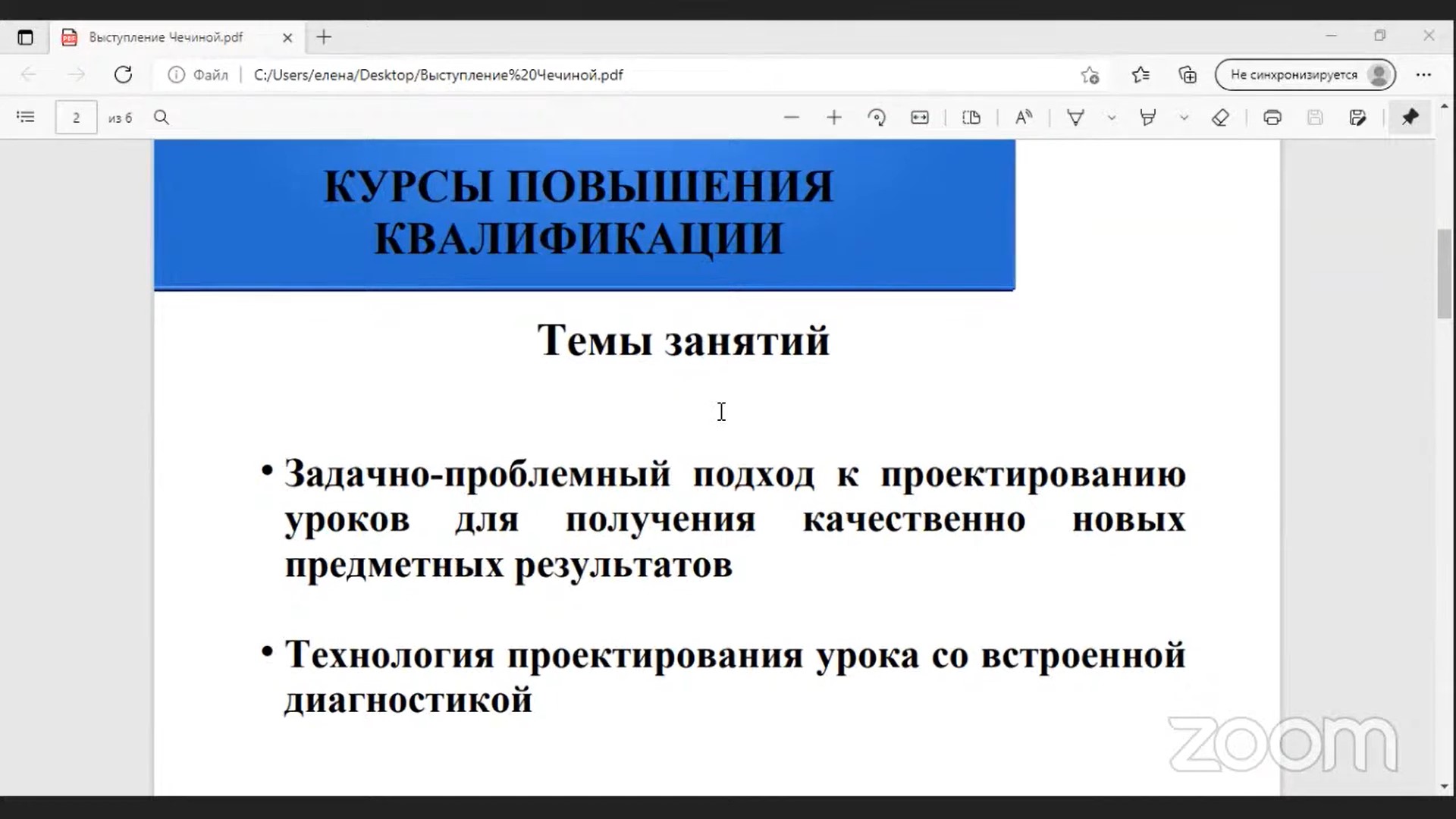Open browser settings and more menu

[x=1423, y=74]
